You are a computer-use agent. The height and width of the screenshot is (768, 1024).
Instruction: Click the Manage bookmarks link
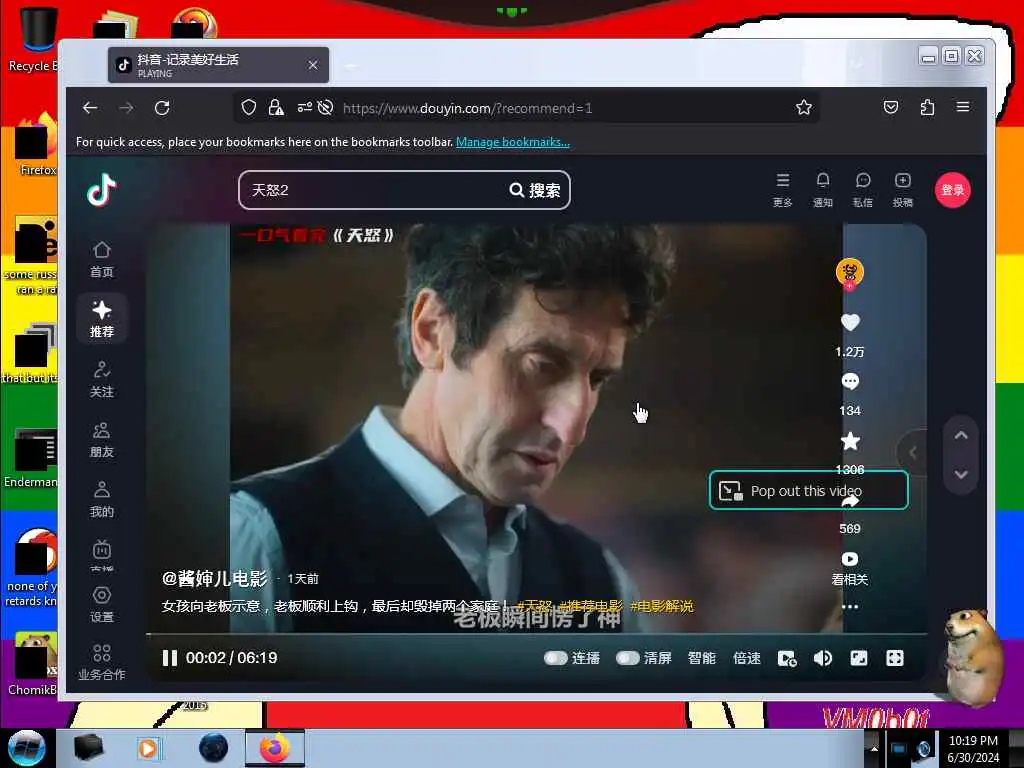(513, 142)
